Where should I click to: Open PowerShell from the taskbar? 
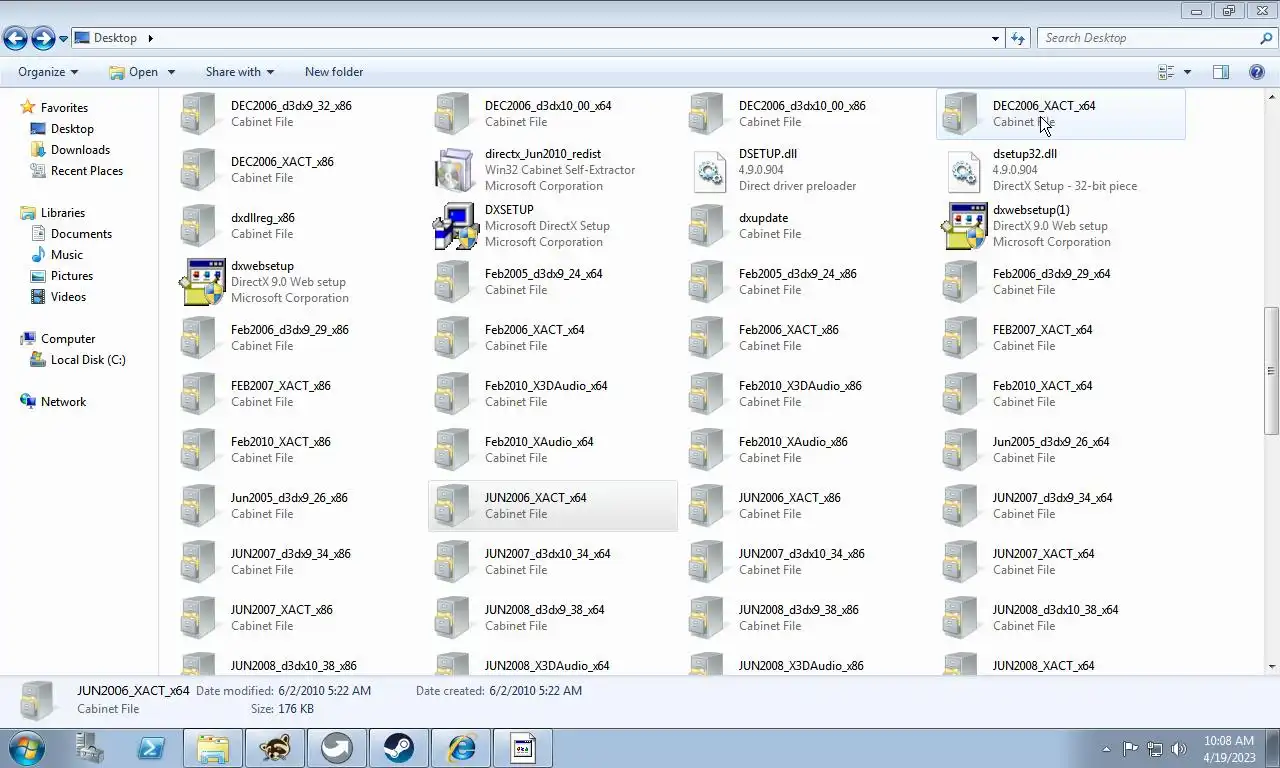(151, 748)
